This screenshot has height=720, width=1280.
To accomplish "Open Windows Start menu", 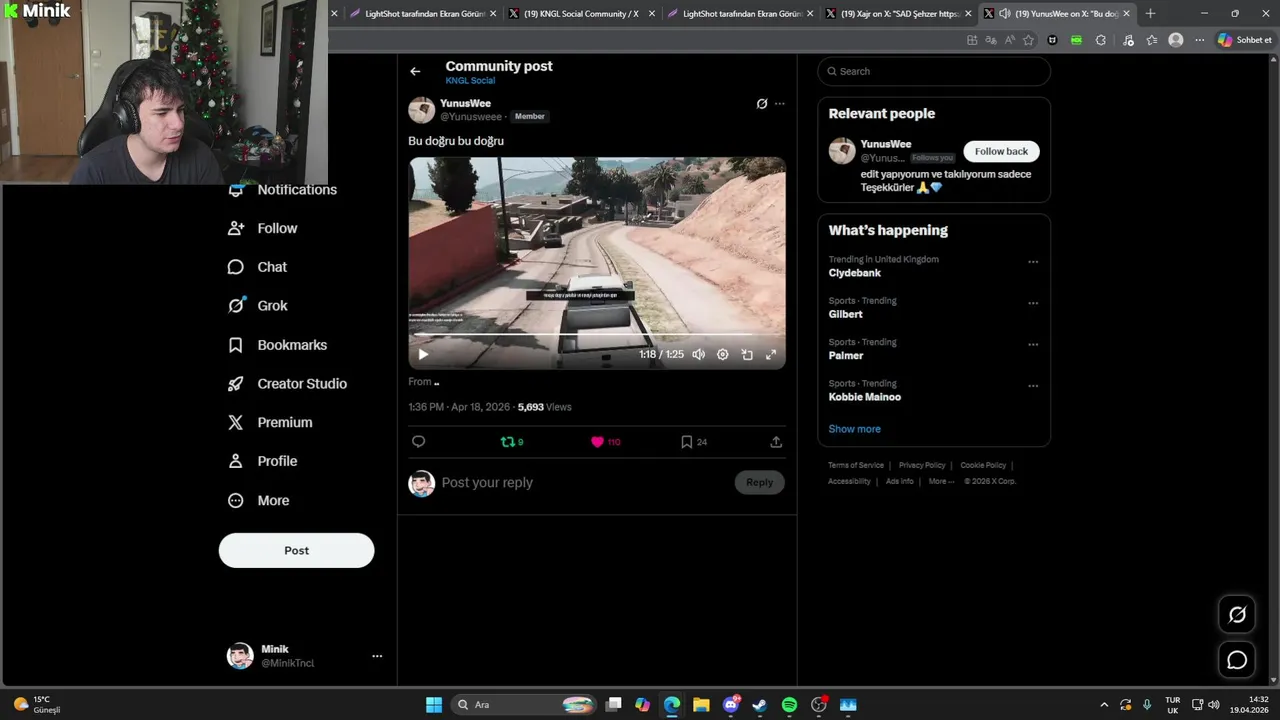I will pyautogui.click(x=434, y=705).
